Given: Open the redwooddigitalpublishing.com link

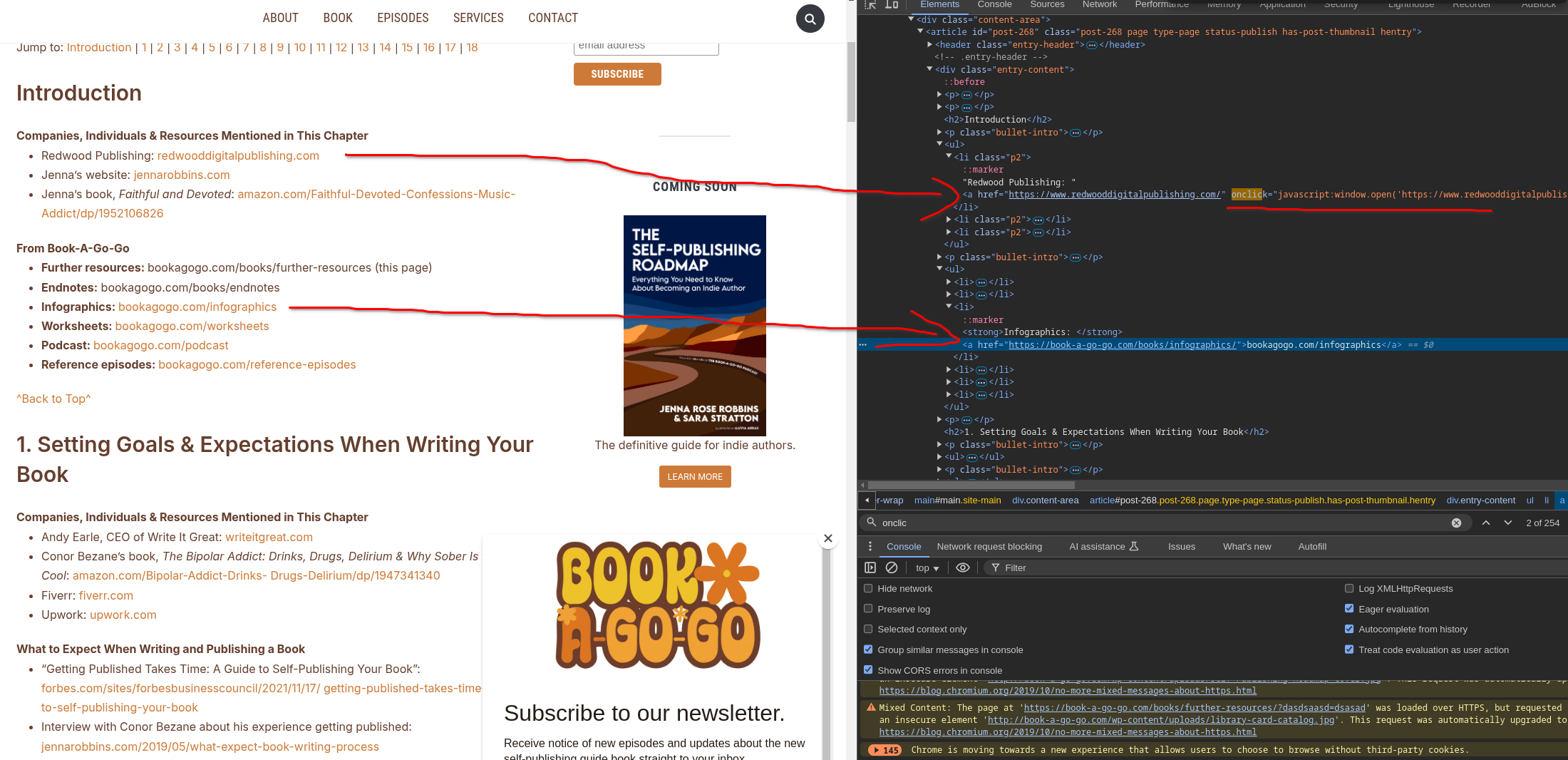Looking at the screenshot, I should click(238, 155).
